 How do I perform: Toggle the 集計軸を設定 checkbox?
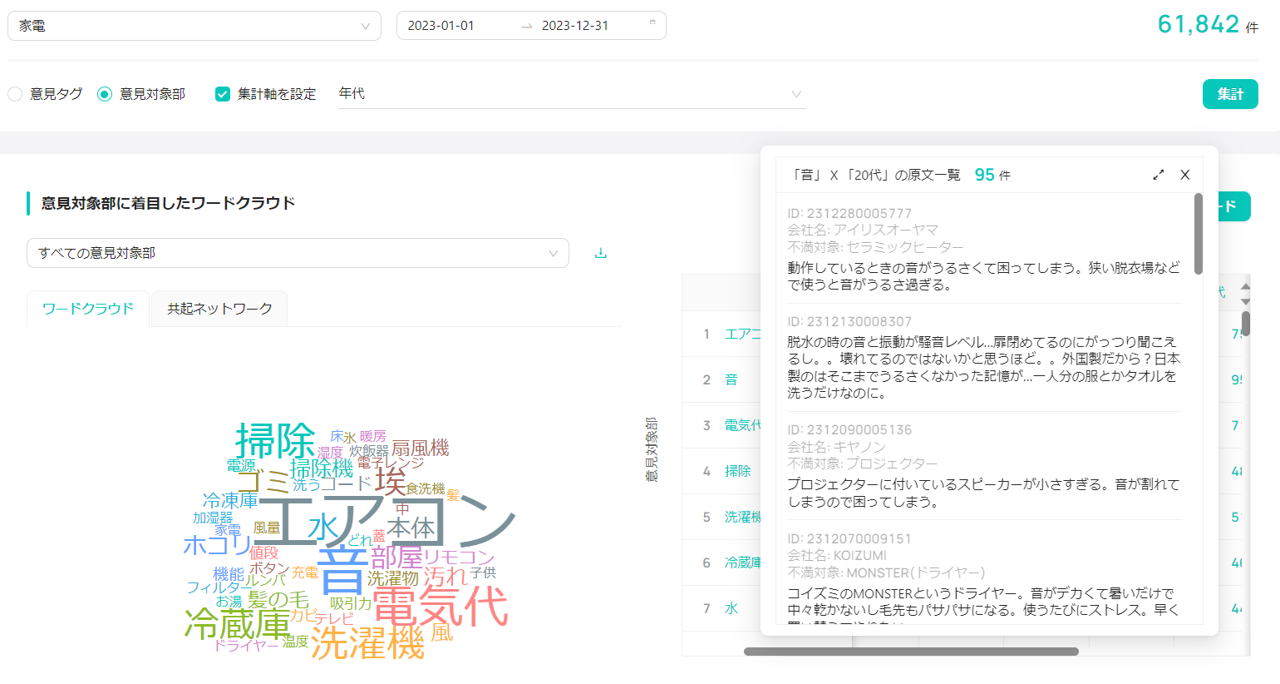(x=223, y=94)
